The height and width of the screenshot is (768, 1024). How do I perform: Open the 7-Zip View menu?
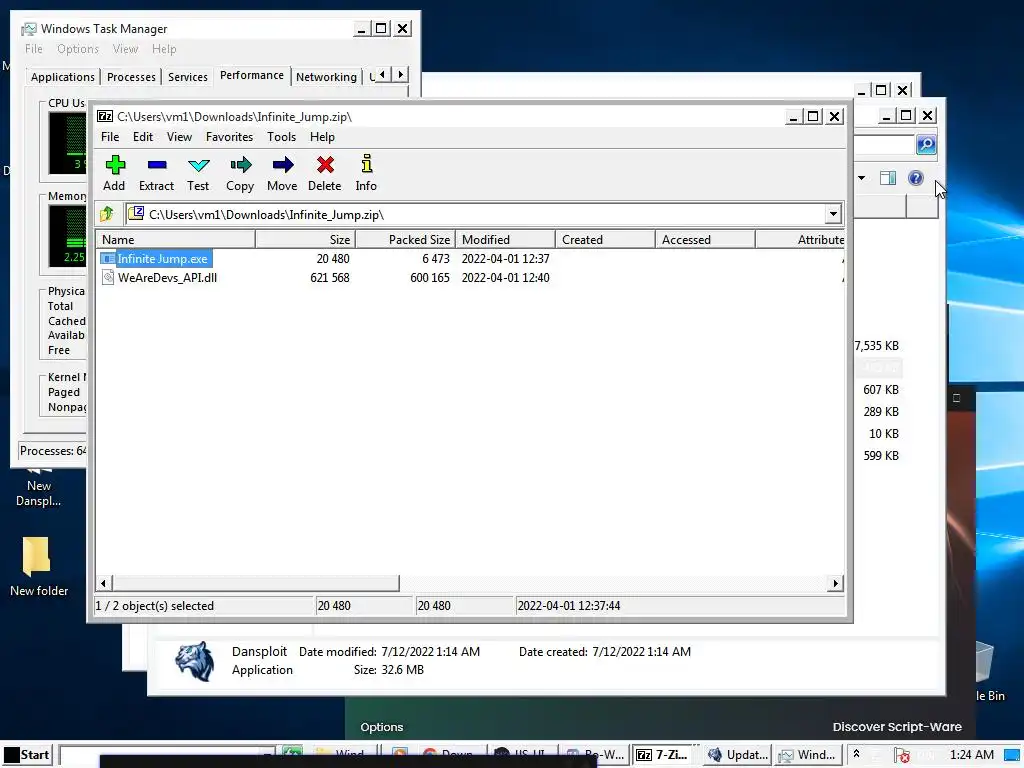pos(179,136)
